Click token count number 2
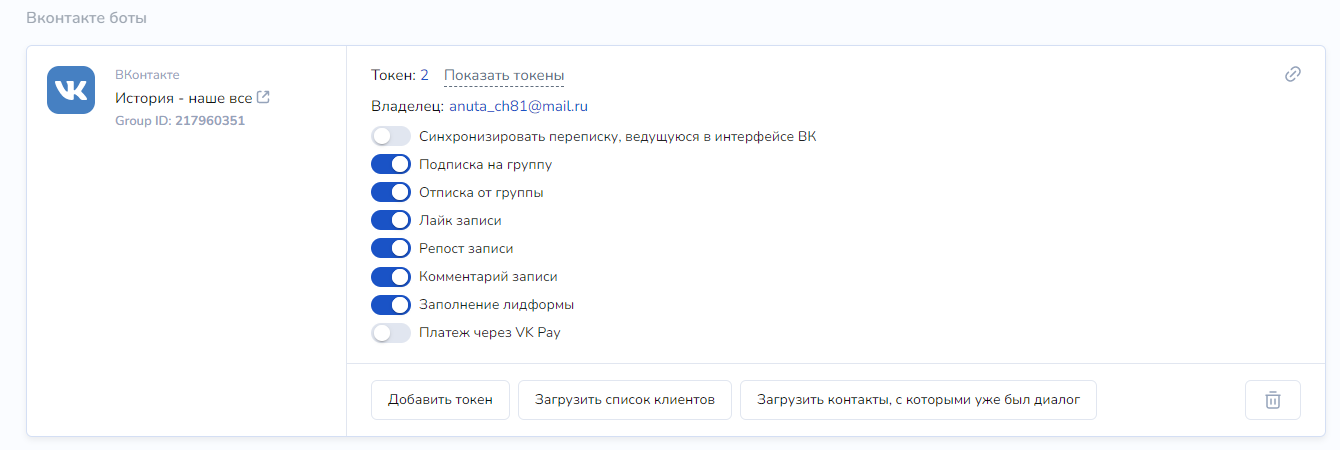This screenshot has width=1340, height=450. coord(424,76)
